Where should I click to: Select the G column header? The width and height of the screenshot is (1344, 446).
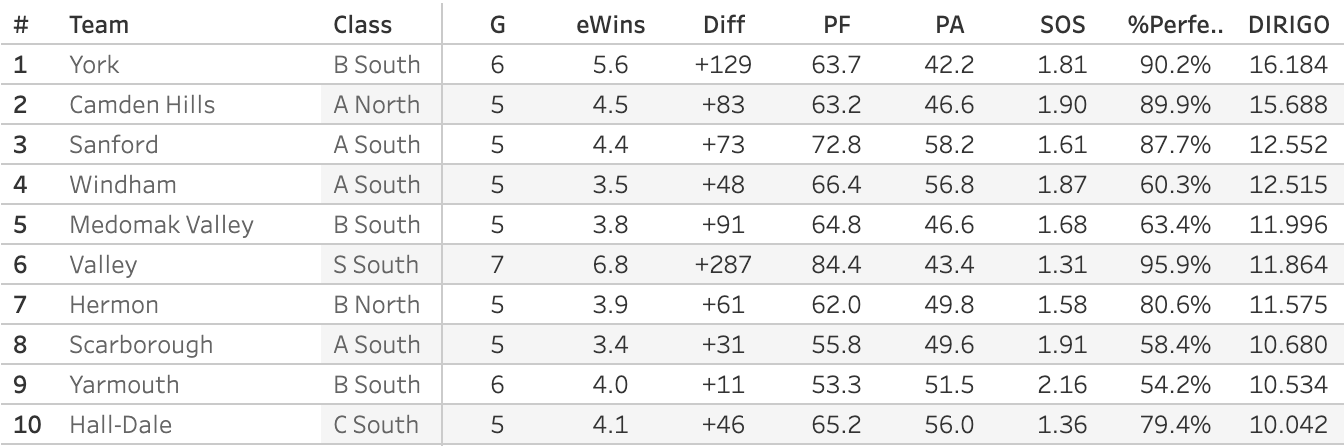click(x=497, y=25)
